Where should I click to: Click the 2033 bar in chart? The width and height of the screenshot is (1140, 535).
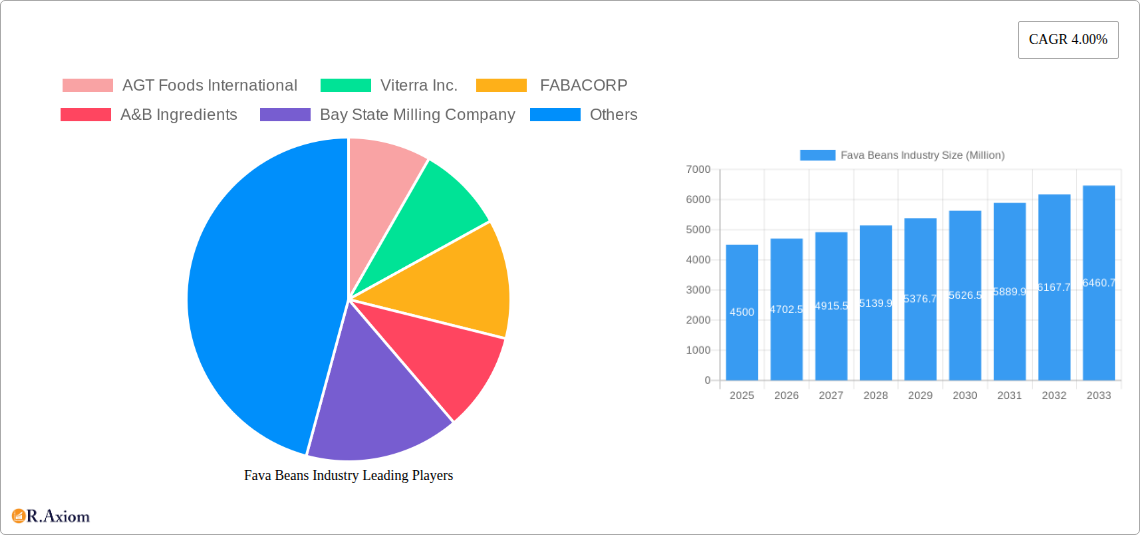1098,283
